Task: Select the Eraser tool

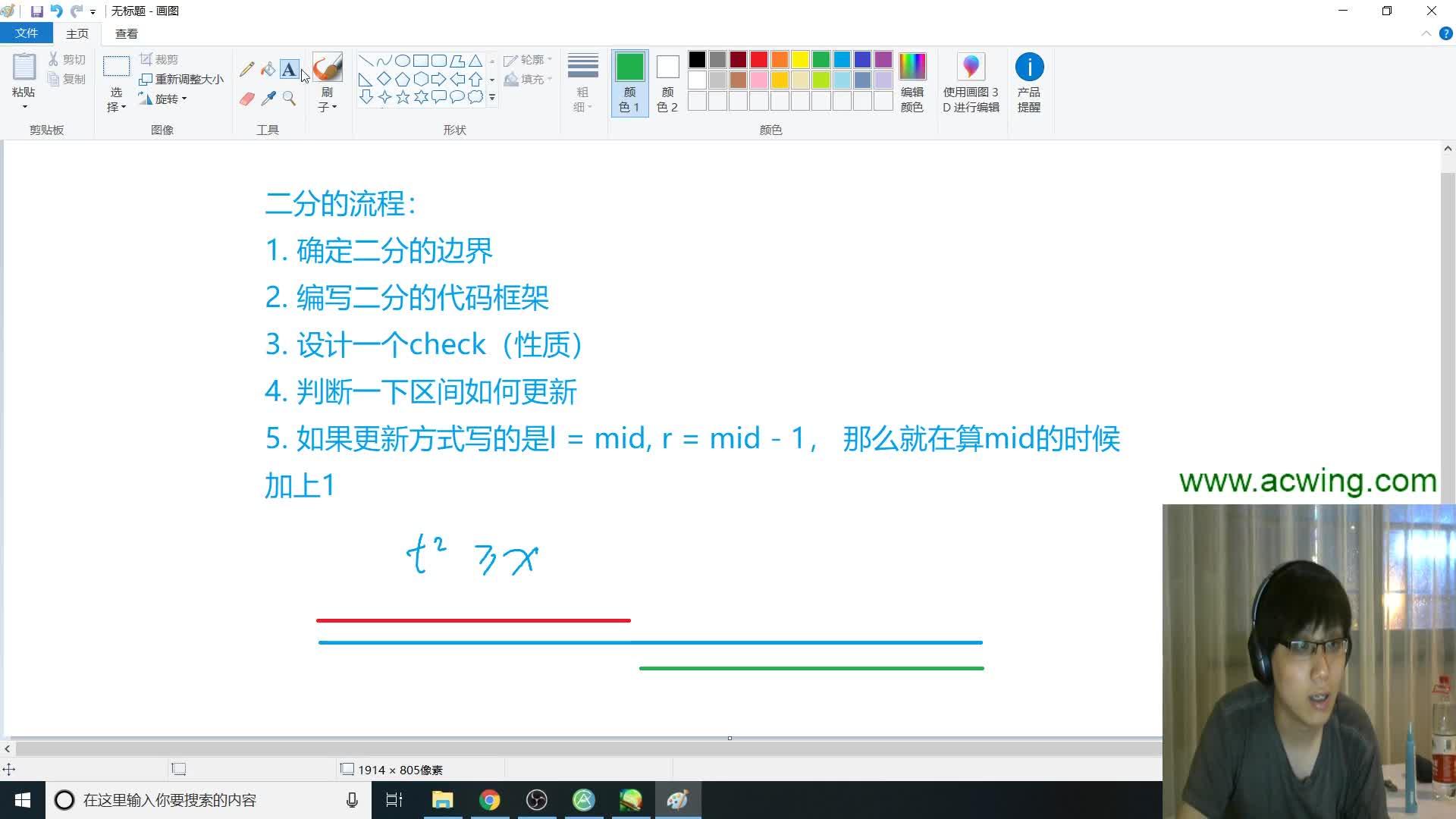Action: (x=246, y=99)
